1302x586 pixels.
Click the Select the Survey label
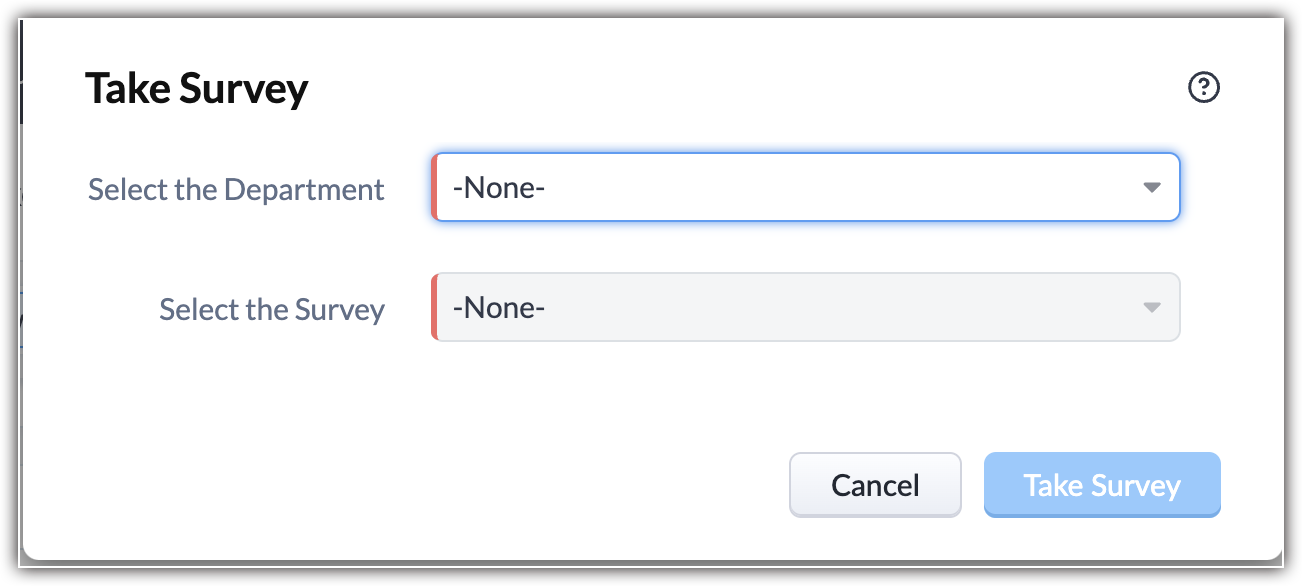272,309
